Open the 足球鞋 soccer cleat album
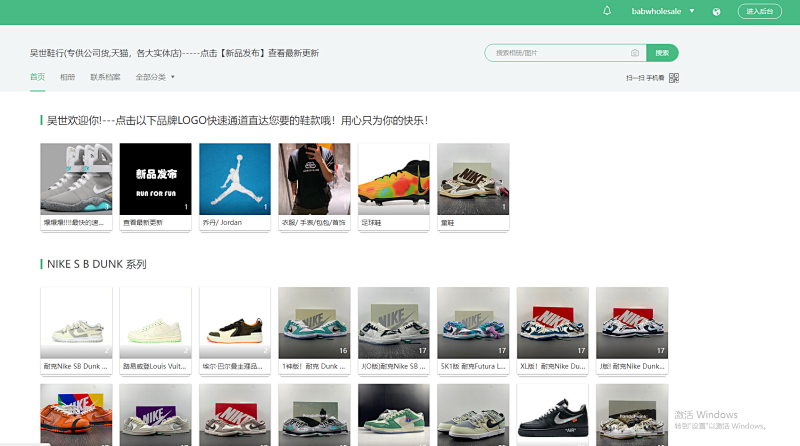The width and height of the screenshot is (800, 446). click(x=394, y=179)
